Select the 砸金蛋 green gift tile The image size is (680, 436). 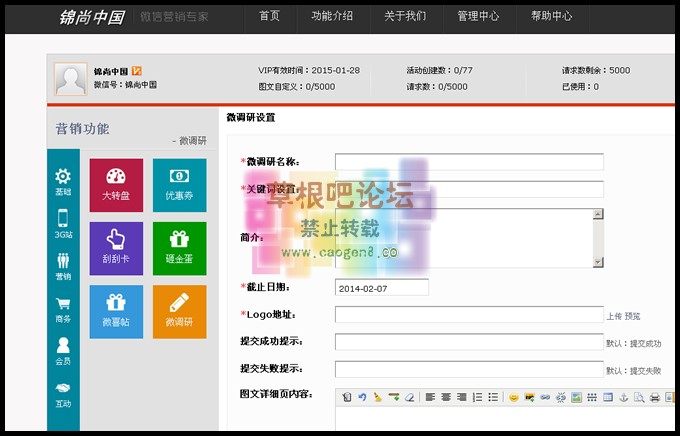pos(180,249)
